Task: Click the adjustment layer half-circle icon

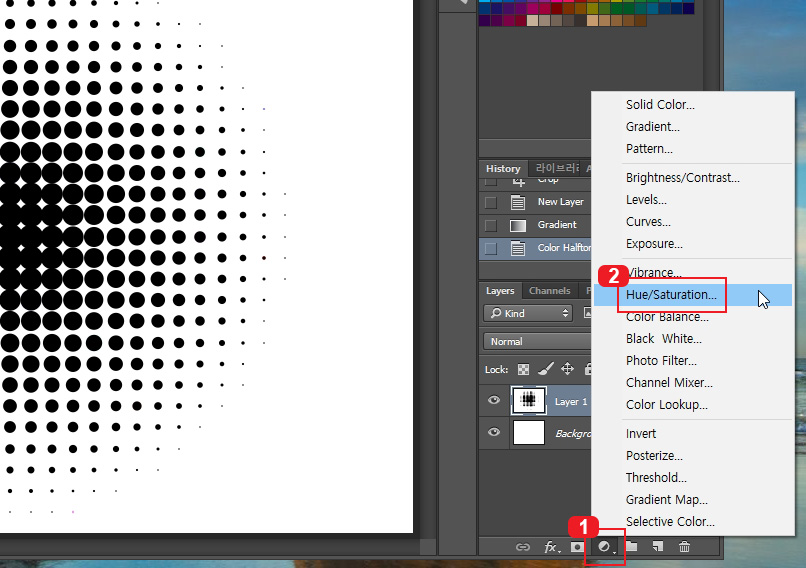Action: pyautogui.click(x=604, y=546)
